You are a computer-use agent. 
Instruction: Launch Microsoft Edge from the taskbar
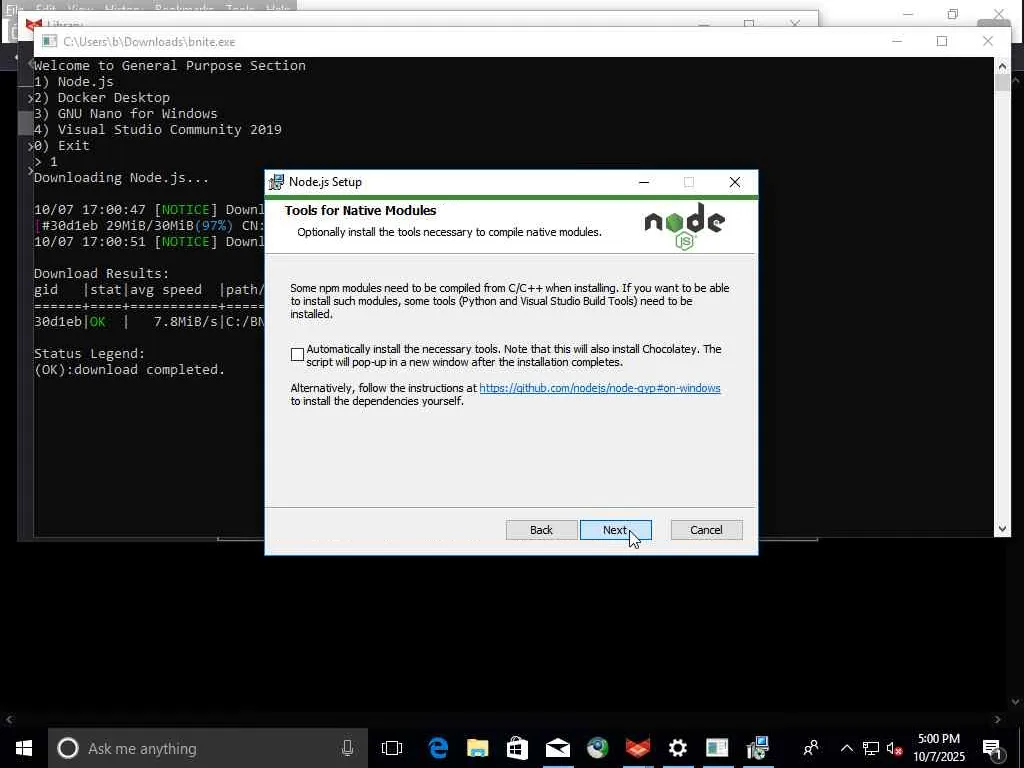point(438,748)
